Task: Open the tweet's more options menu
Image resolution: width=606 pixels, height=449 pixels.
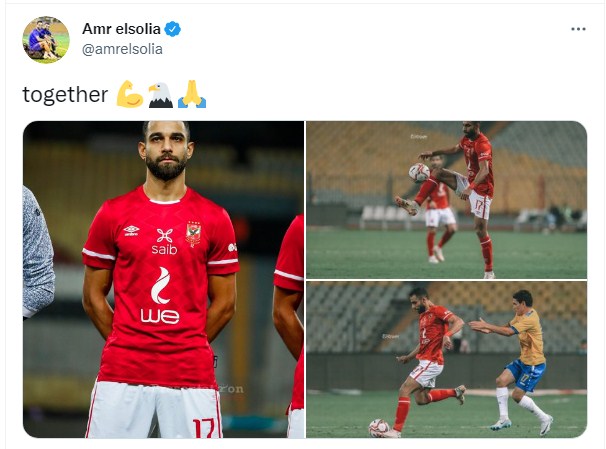Action: tap(578, 29)
